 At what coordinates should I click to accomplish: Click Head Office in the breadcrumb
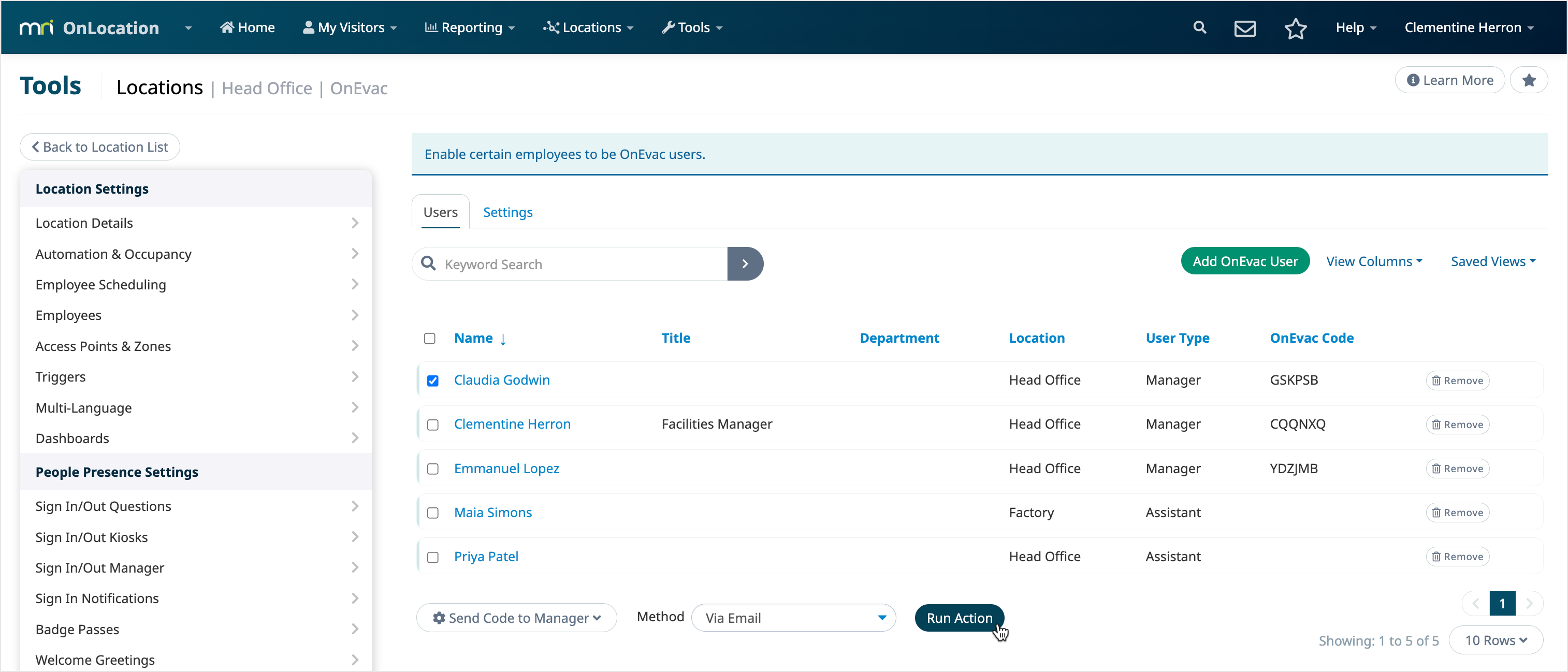tap(267, 88)
